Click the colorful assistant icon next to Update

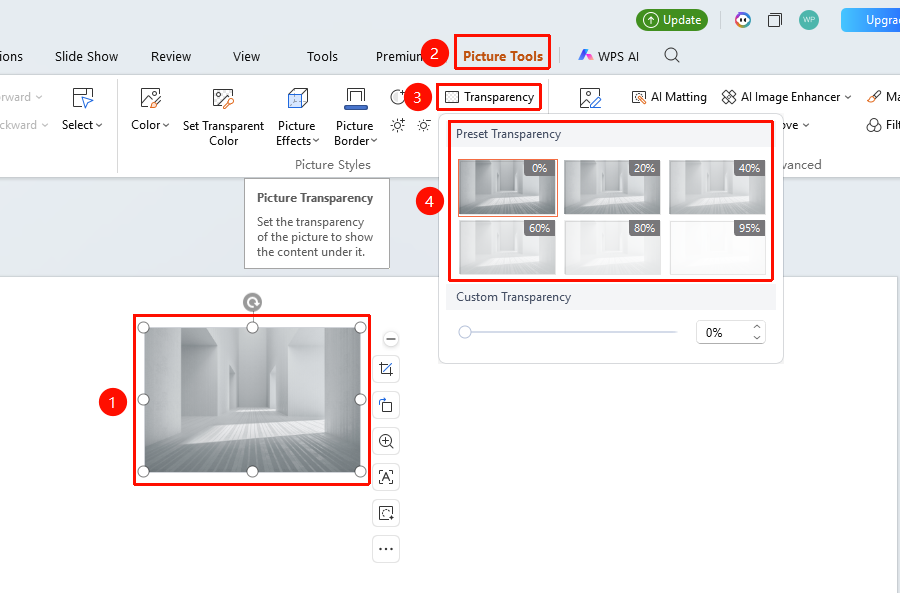pos(743,20)
